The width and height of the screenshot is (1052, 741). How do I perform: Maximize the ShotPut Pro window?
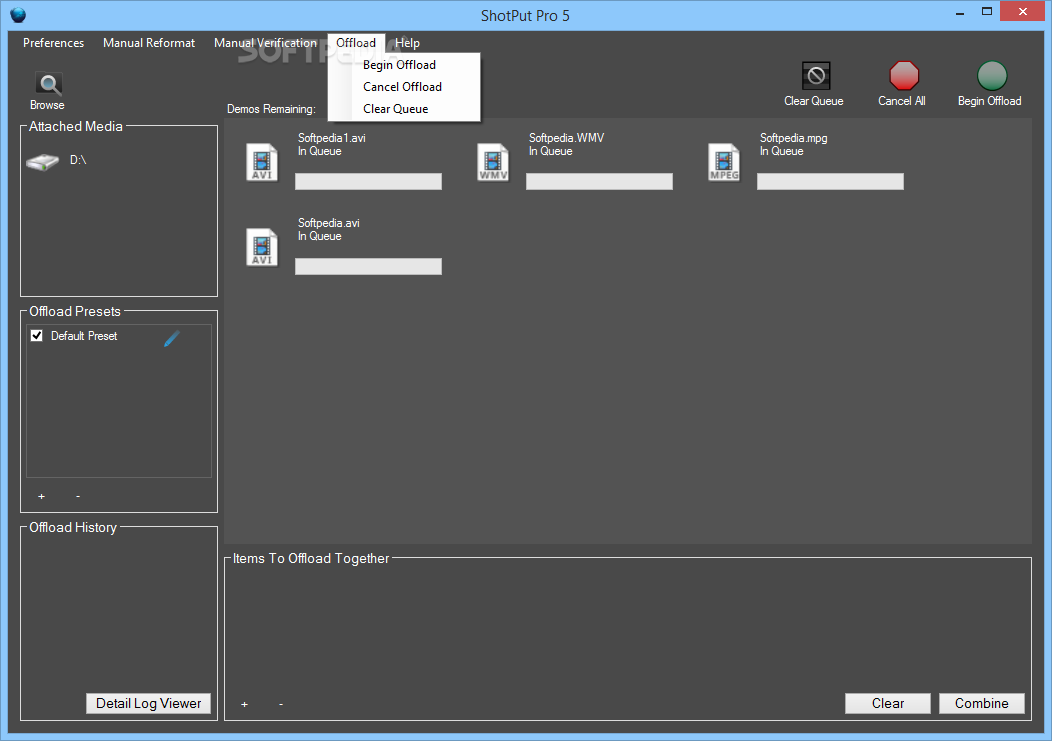[x=987, y=11]
